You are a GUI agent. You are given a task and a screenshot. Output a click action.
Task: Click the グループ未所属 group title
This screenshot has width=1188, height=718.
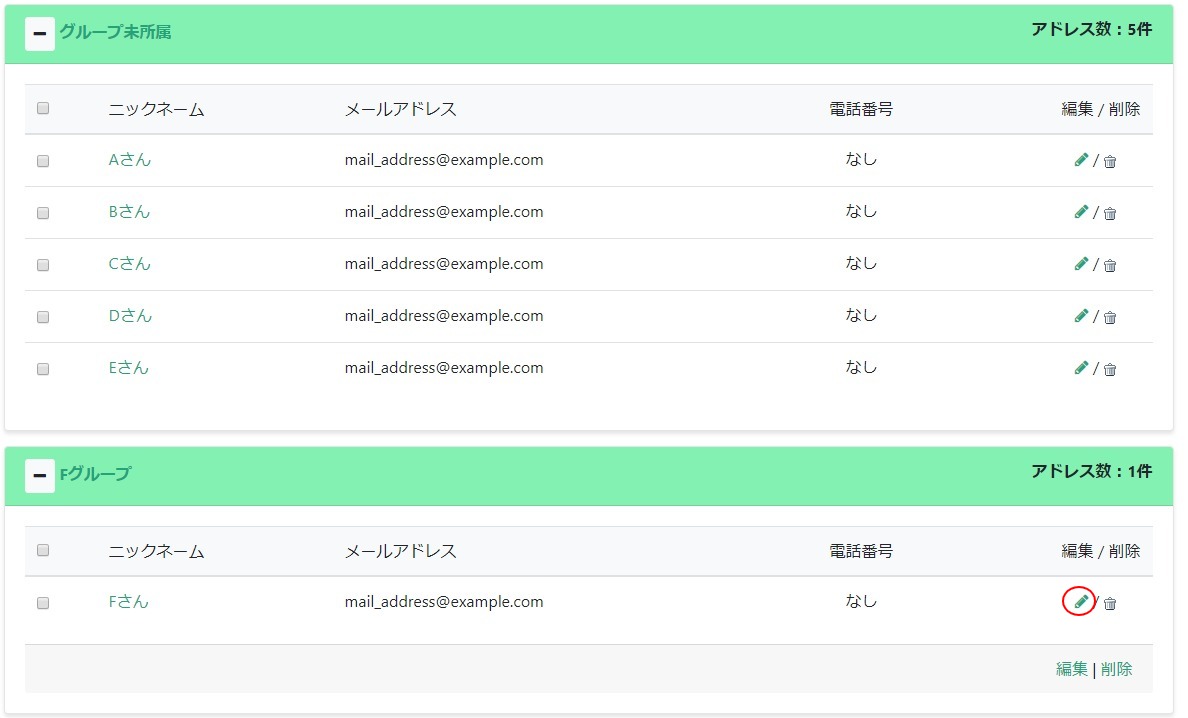pos(115,32)
